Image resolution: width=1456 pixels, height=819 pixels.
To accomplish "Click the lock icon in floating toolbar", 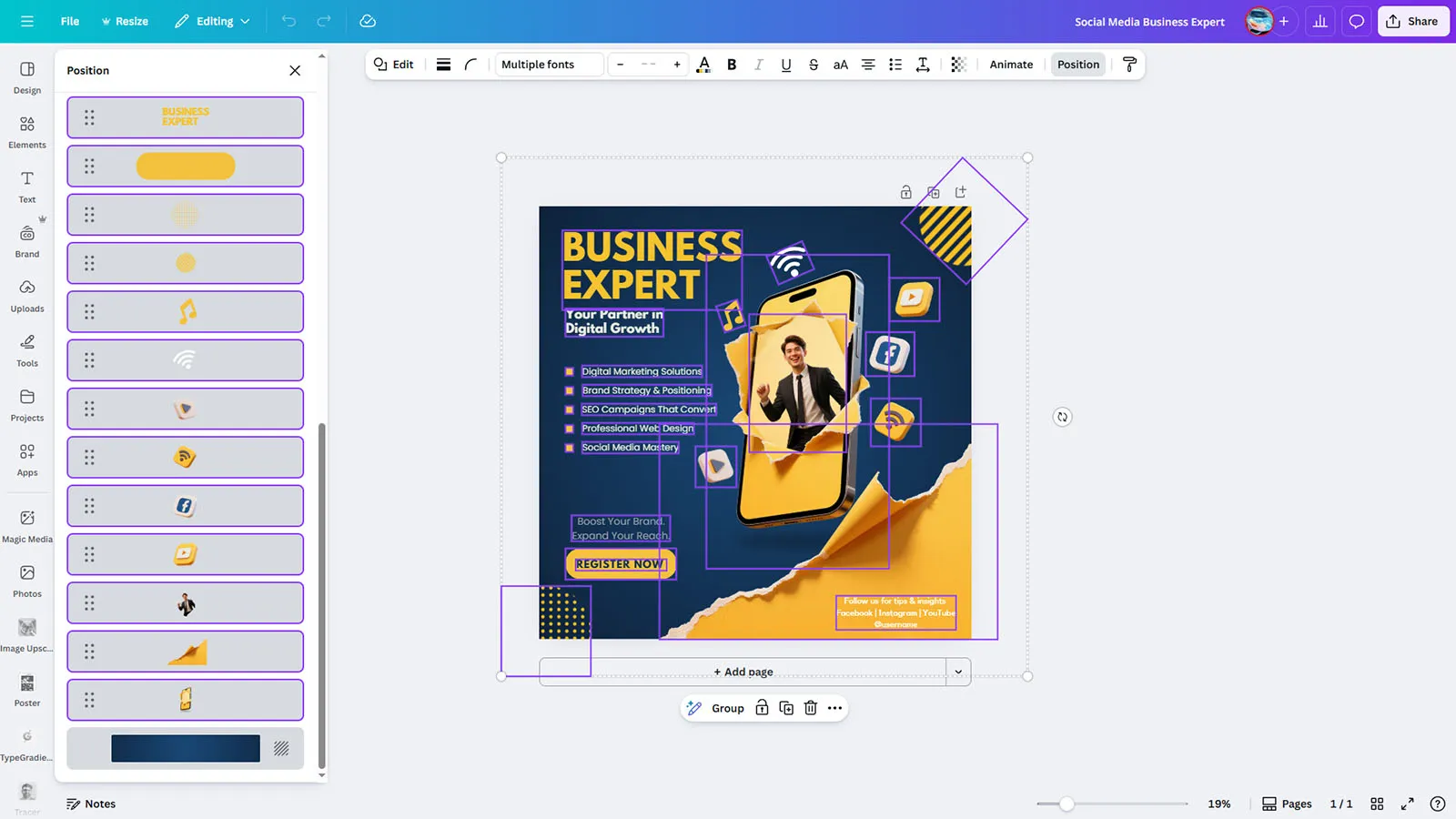I will coord(762,708).
